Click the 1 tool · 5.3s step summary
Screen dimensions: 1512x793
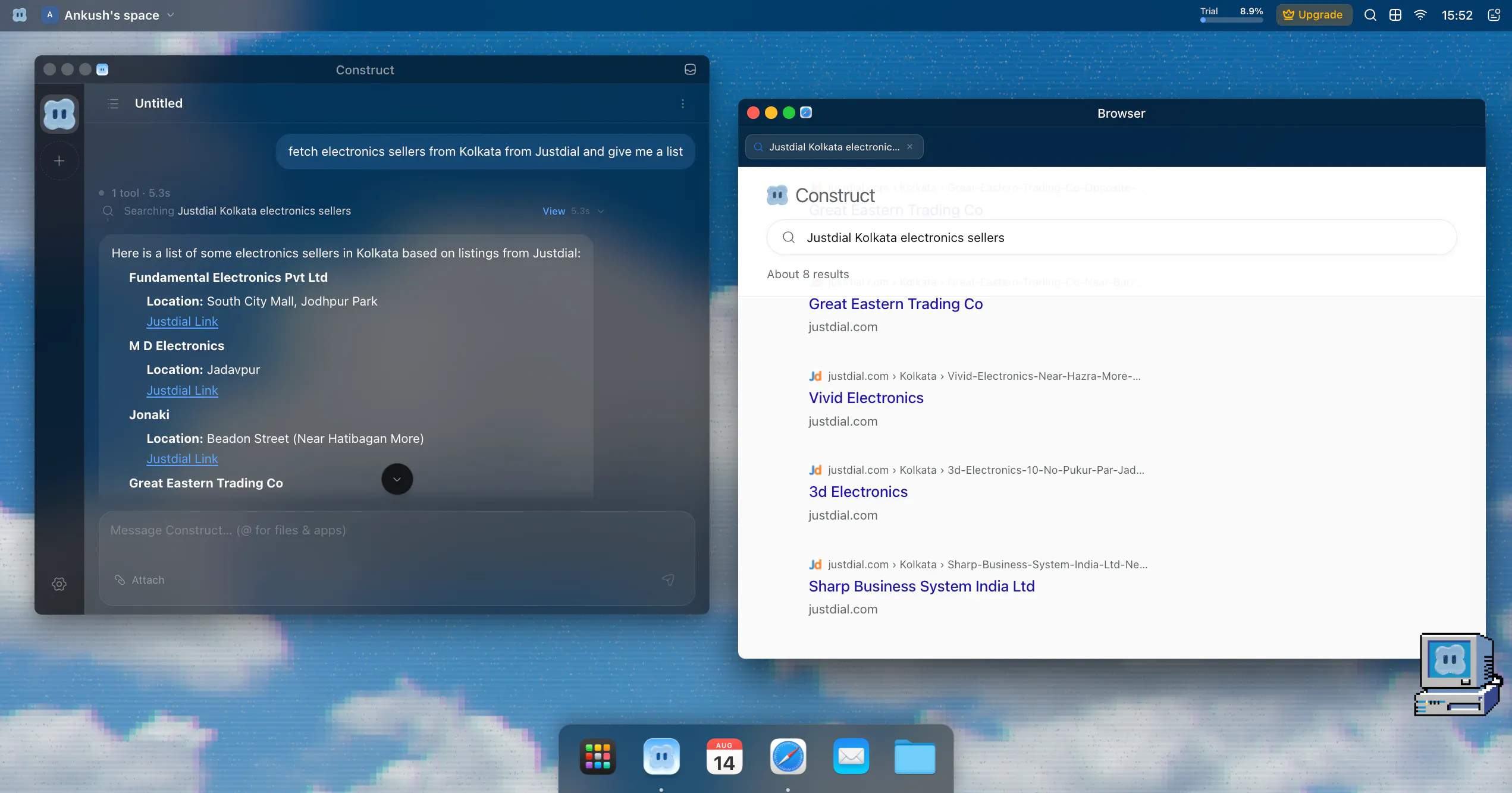pos(141,193)
